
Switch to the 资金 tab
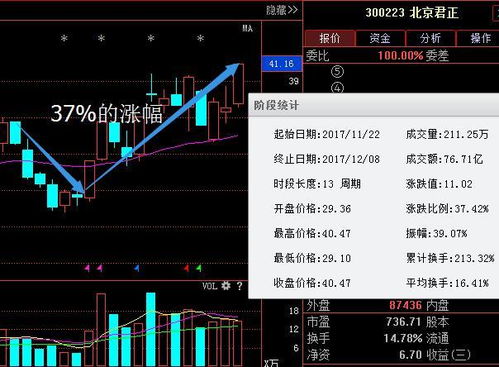point(380,38)
